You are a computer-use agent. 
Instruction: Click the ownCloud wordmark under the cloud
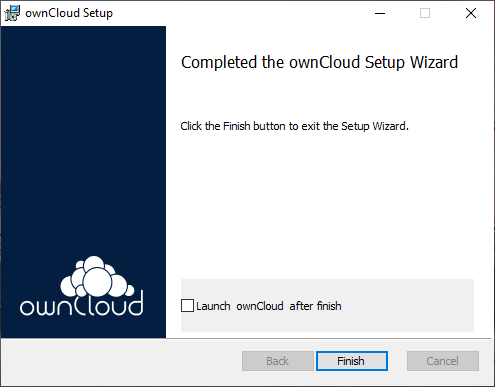coord(82,303)
